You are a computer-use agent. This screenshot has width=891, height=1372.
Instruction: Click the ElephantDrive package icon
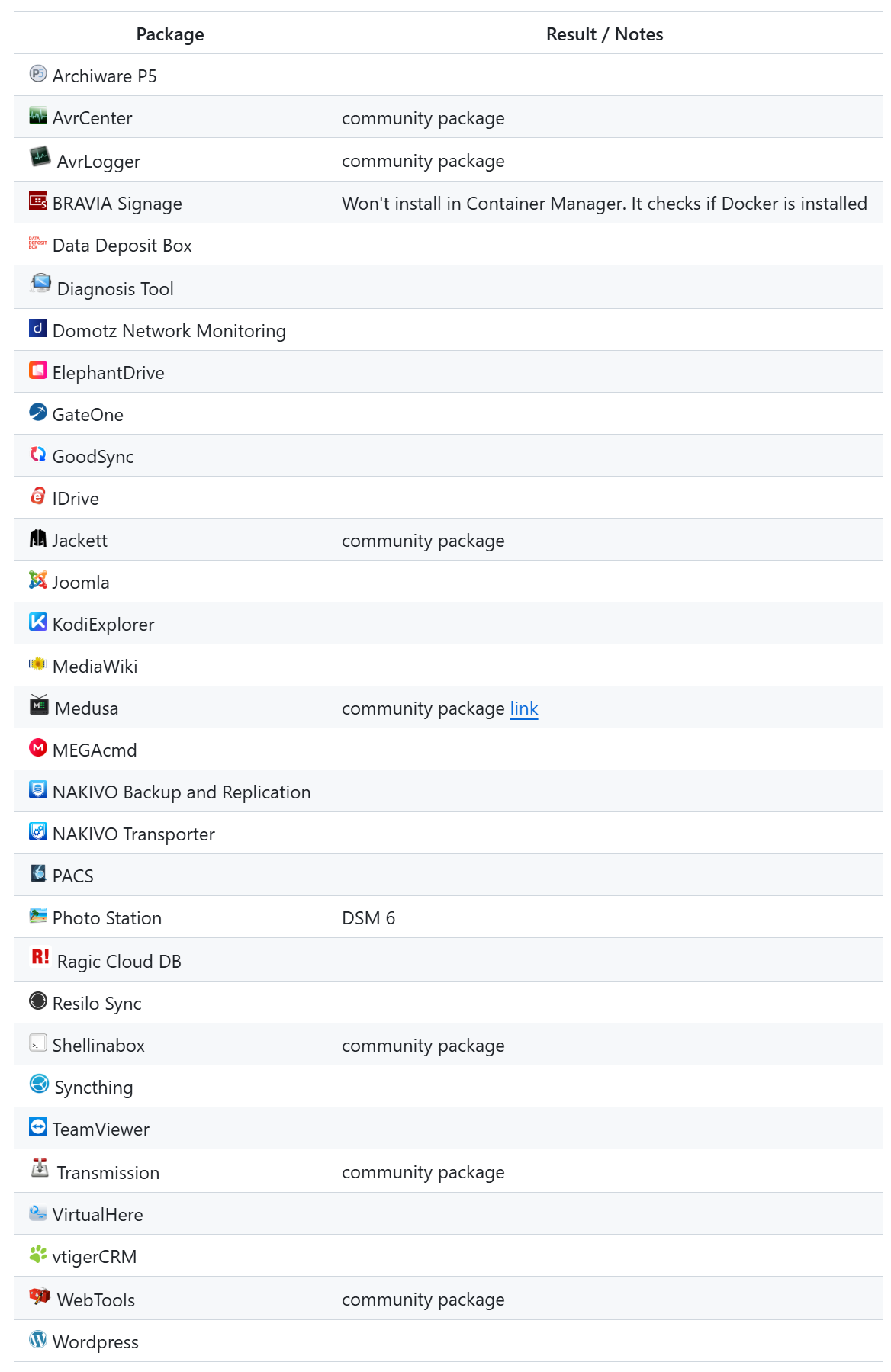pyautogui.click(x=38, y=371)
